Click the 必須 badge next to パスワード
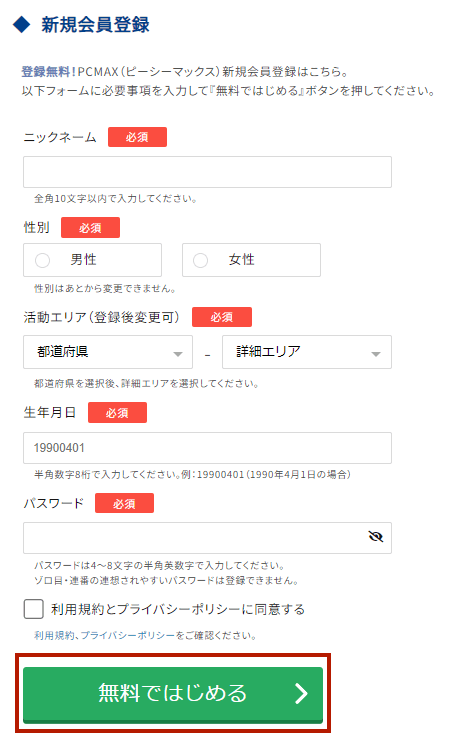The width and height of the screenshot is (460, 735). click(124, 503)
